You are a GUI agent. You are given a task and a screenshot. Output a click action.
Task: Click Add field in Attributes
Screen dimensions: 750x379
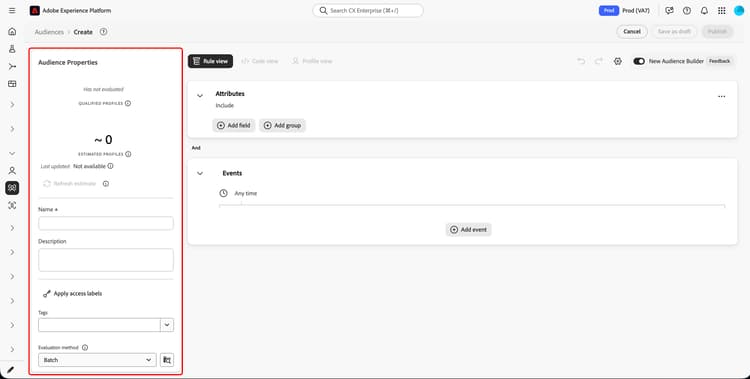tap(233, 125)
